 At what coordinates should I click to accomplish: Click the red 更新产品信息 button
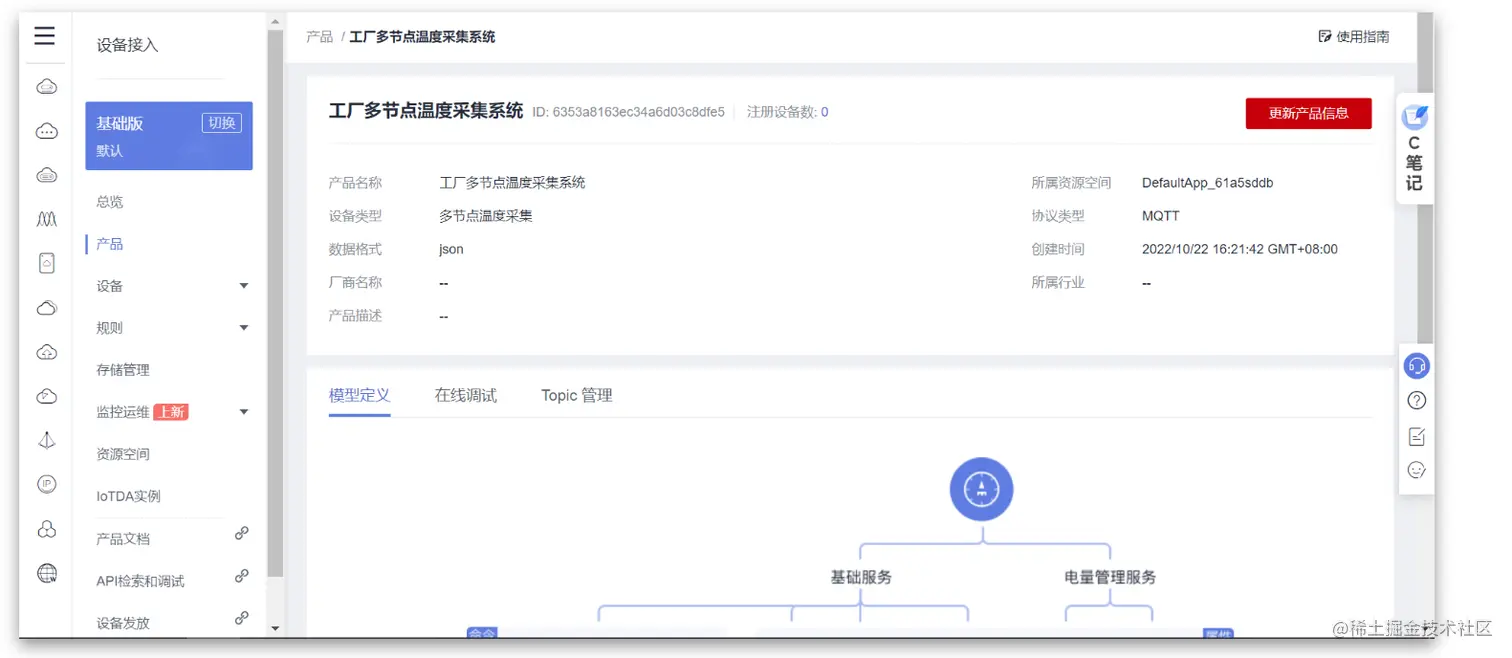[x=1308, y=113]
